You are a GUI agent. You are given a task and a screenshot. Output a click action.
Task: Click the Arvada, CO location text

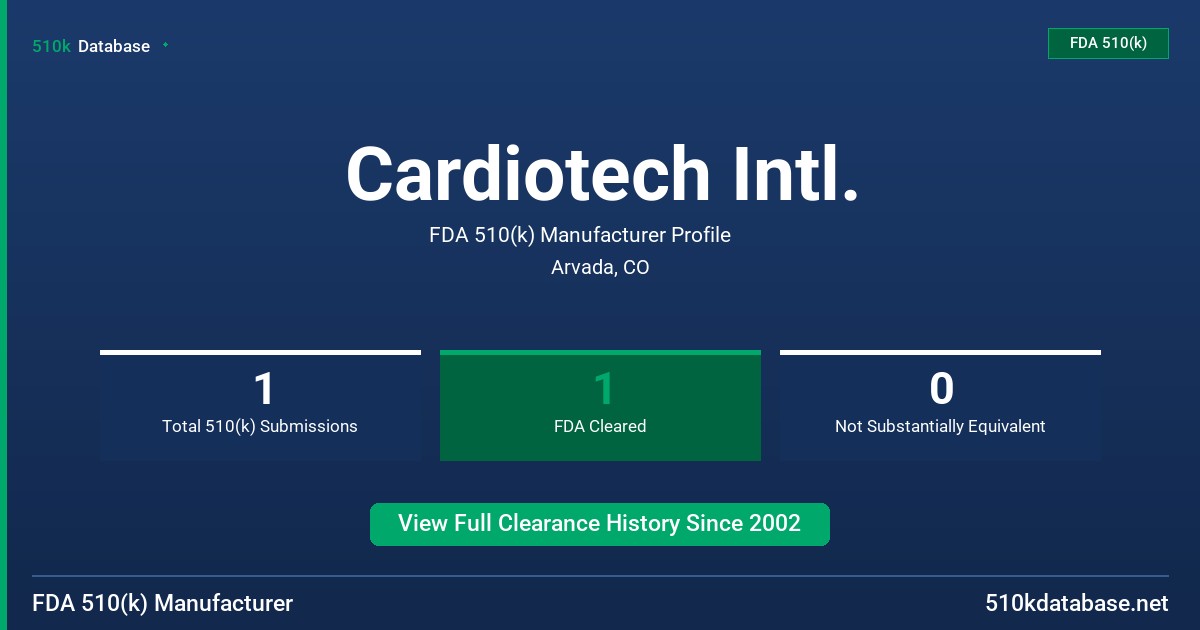600,268
